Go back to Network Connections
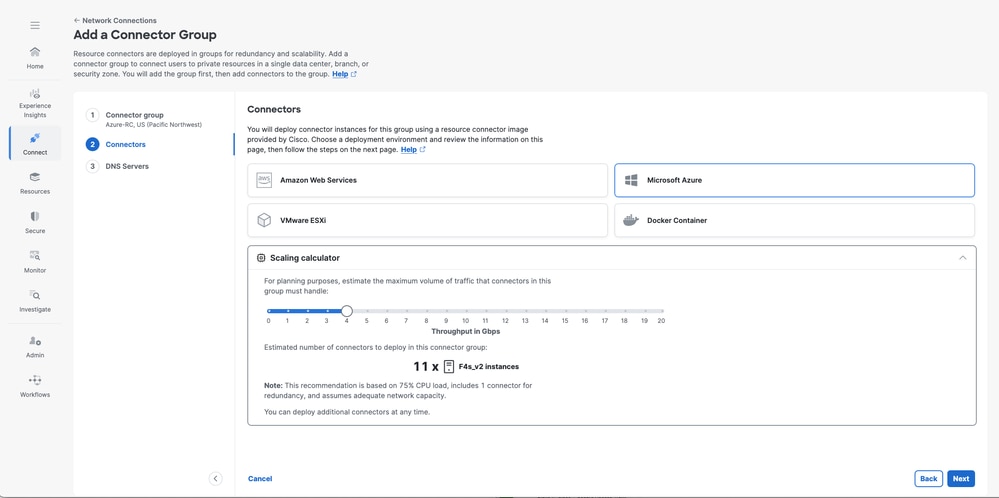The width and height of the screenshot is (999, 498). click(115, 20)
